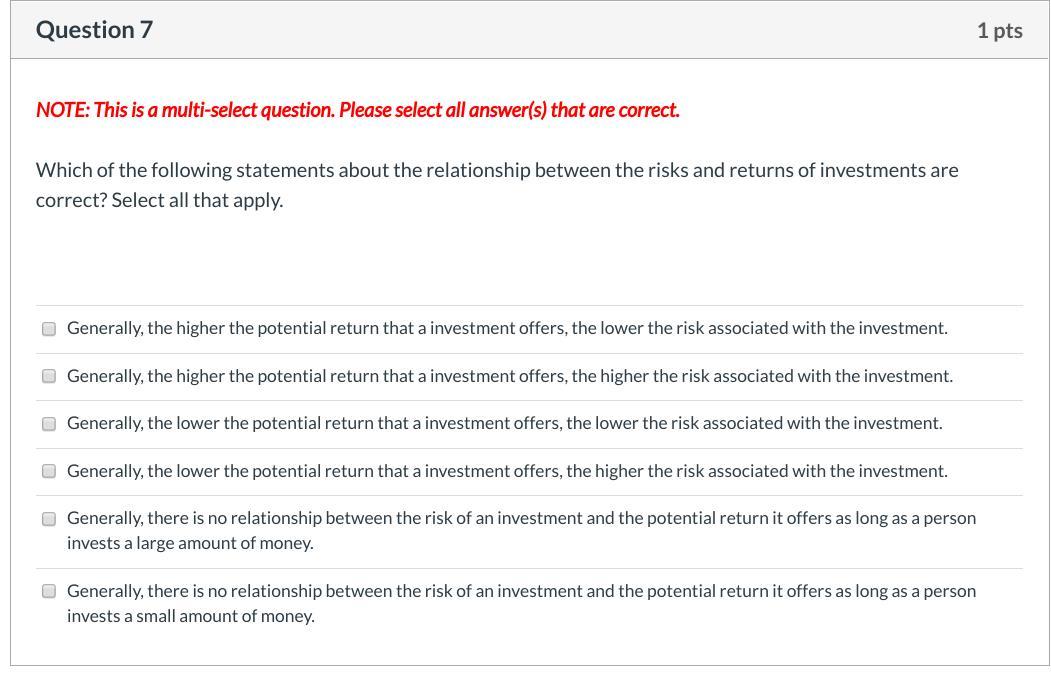Image resolution: width=1051 pixels, height=690 pixels.
Task: Tick checkbox for higher return, higher risk
Action: (x=49, y=376)
